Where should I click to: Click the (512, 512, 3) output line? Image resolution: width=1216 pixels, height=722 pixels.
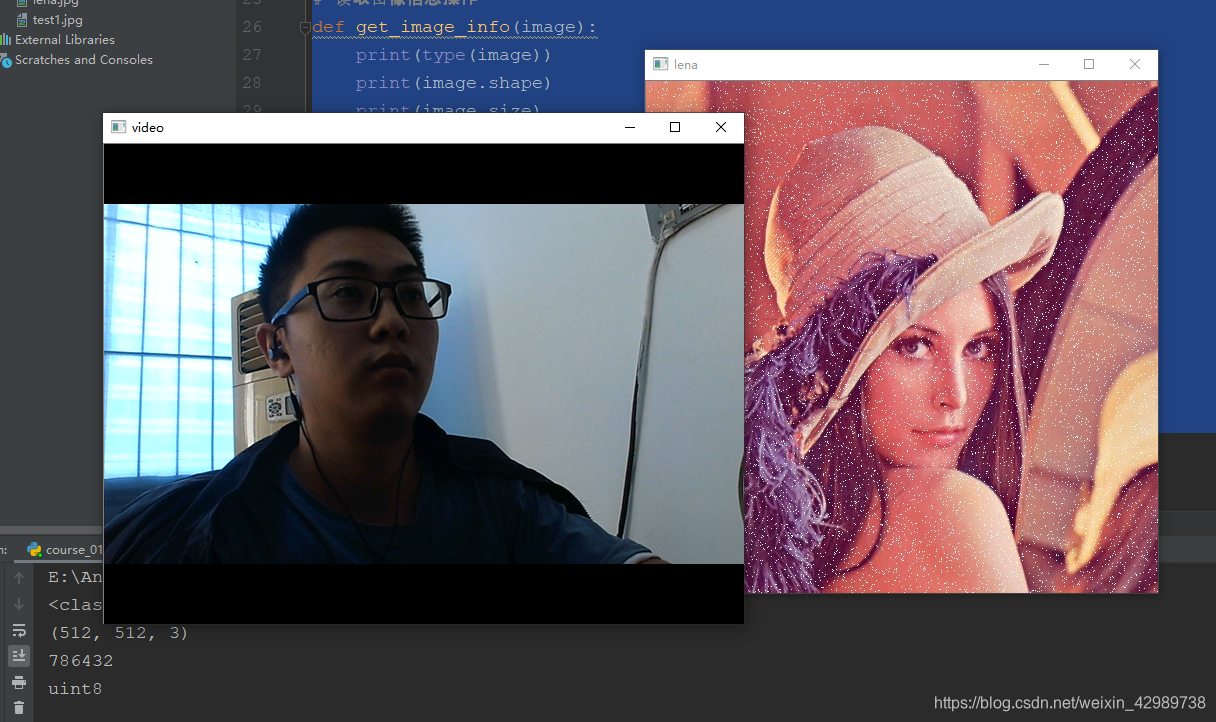click(x=118, y=633)
